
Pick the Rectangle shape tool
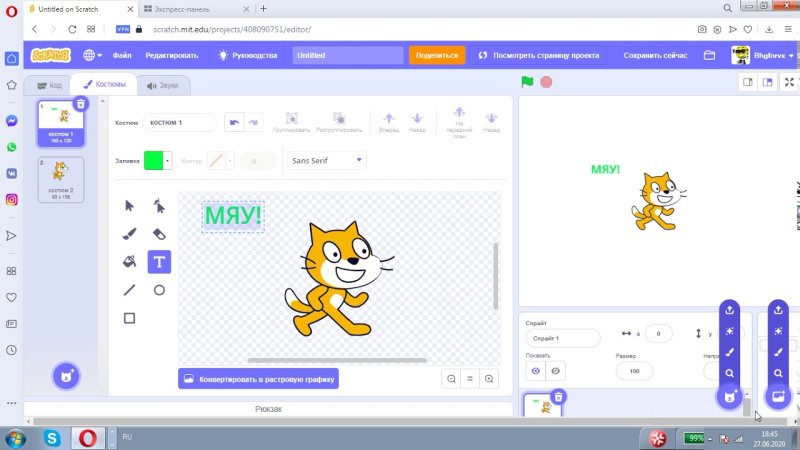click(129, 318)
